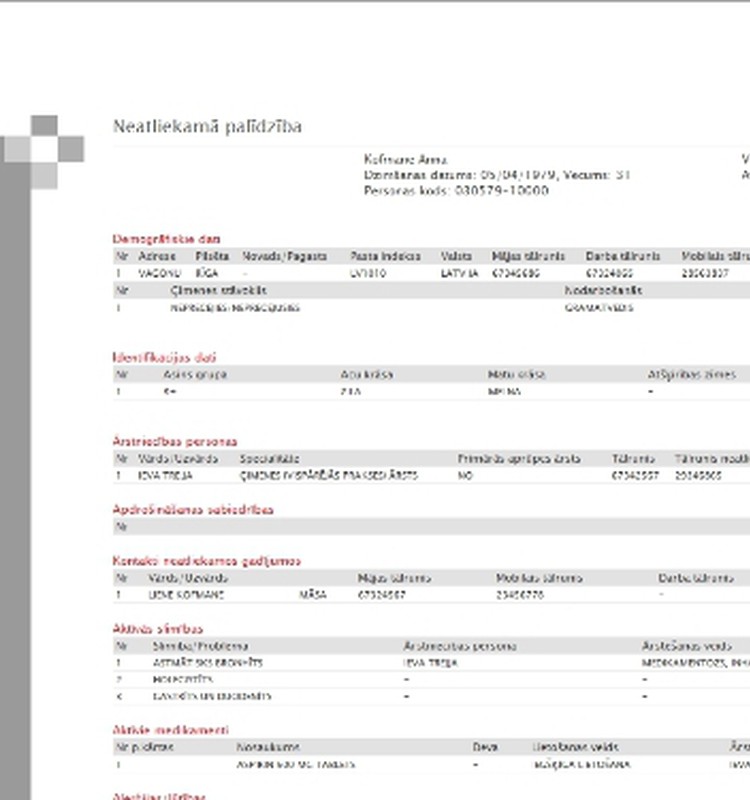750x800 pixels.
Task: Click the 'Lietošanas veids' column header
Action: 575,747
